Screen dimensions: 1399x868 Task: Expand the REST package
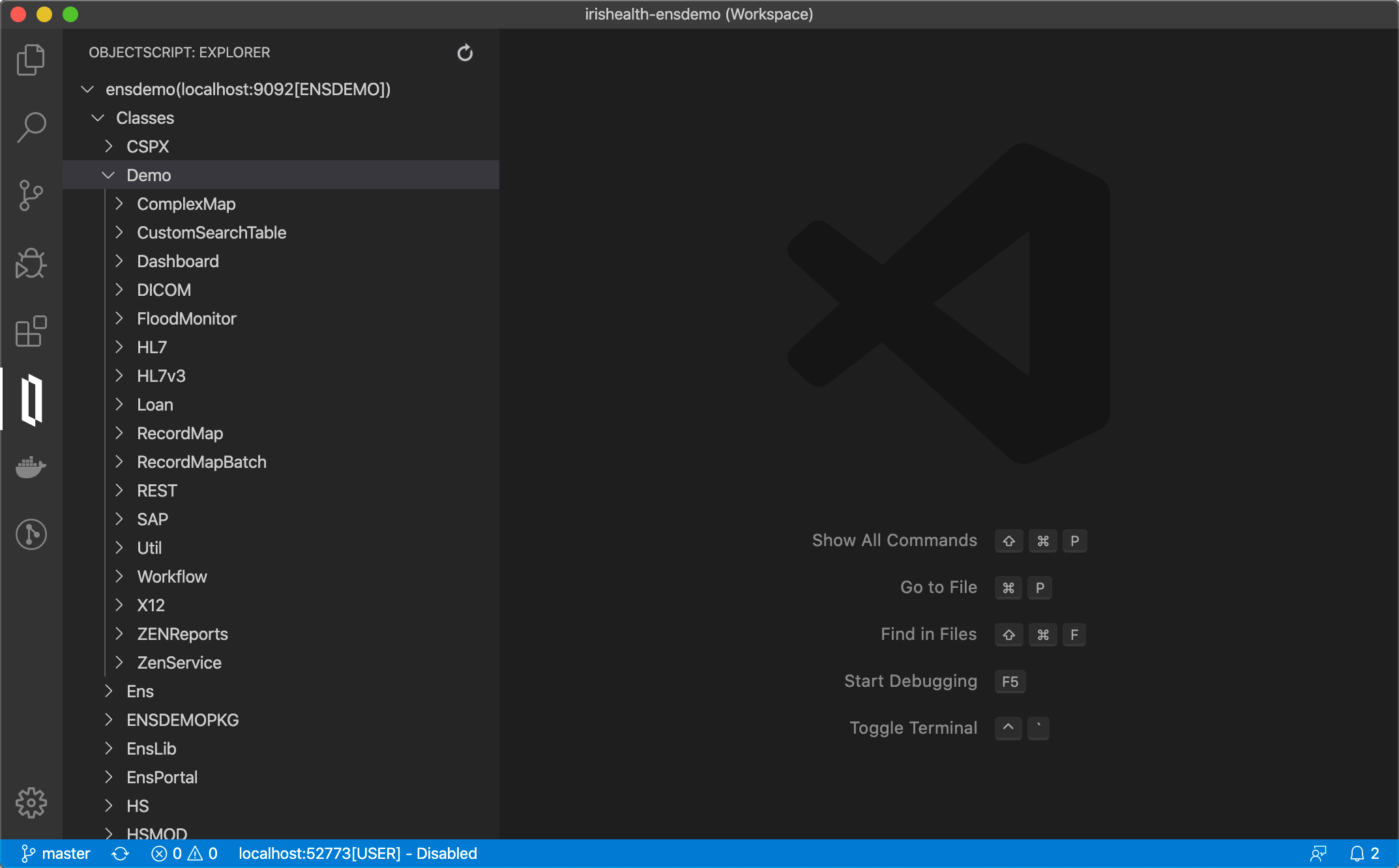[119, 491]
